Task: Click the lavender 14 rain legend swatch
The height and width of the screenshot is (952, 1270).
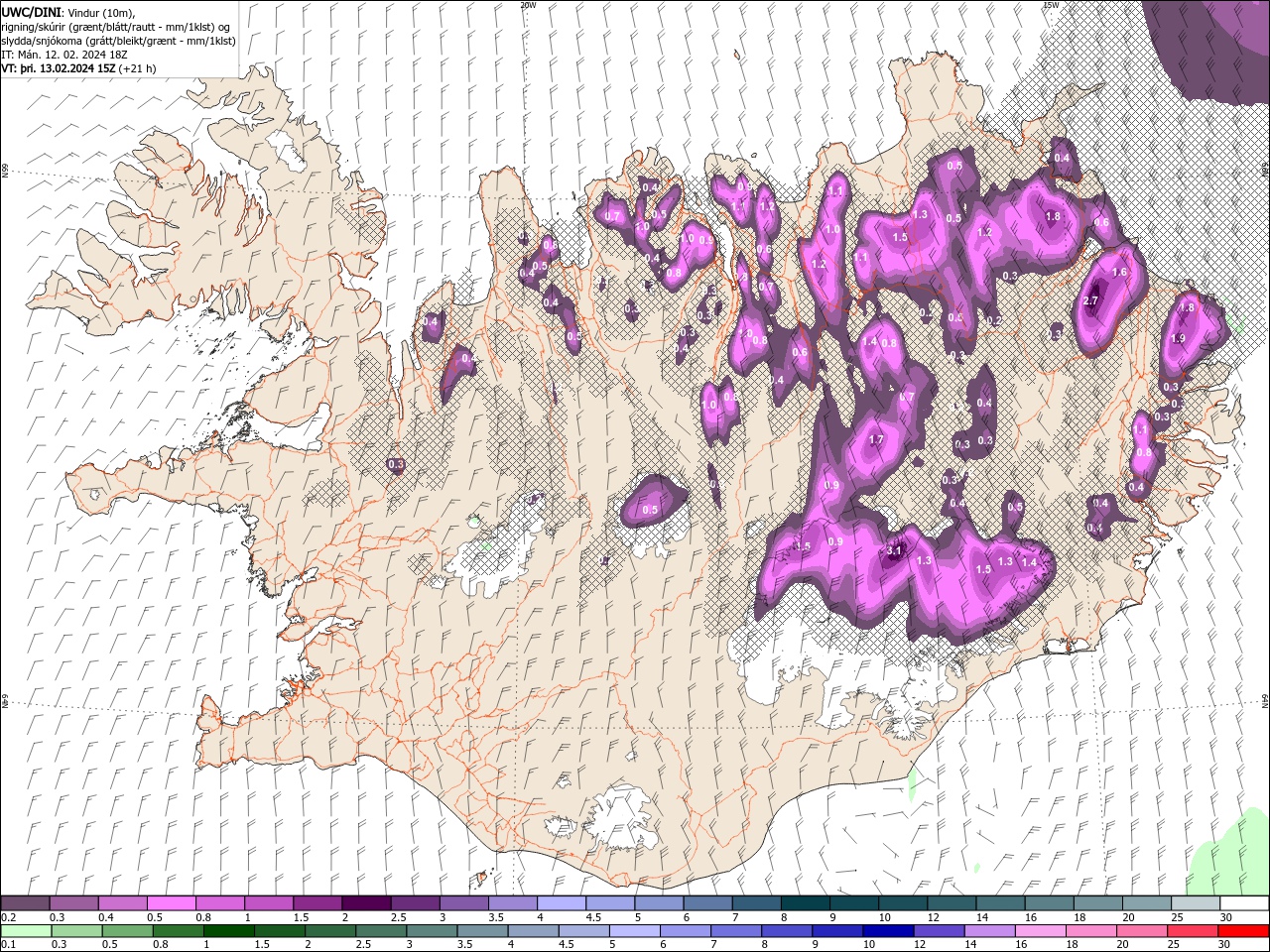Action: click(x=989, y=931)
